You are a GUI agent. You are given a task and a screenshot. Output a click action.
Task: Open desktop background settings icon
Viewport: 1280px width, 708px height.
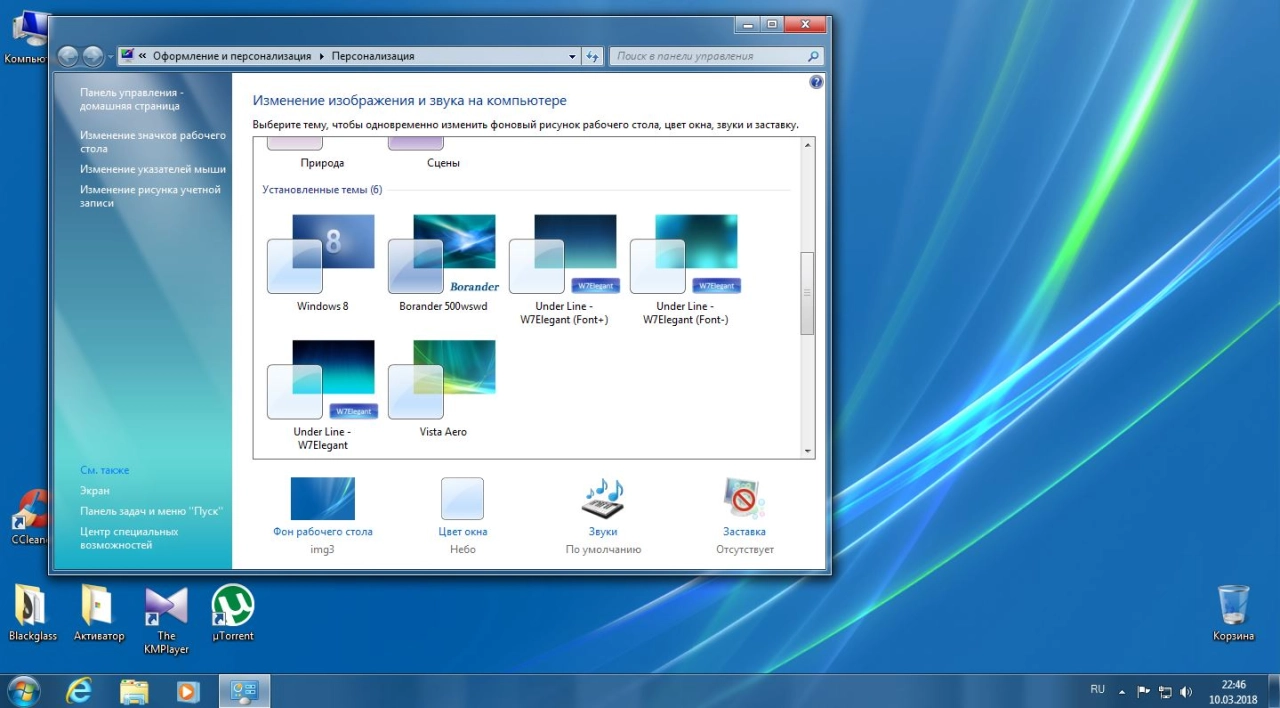pos(322,498)
